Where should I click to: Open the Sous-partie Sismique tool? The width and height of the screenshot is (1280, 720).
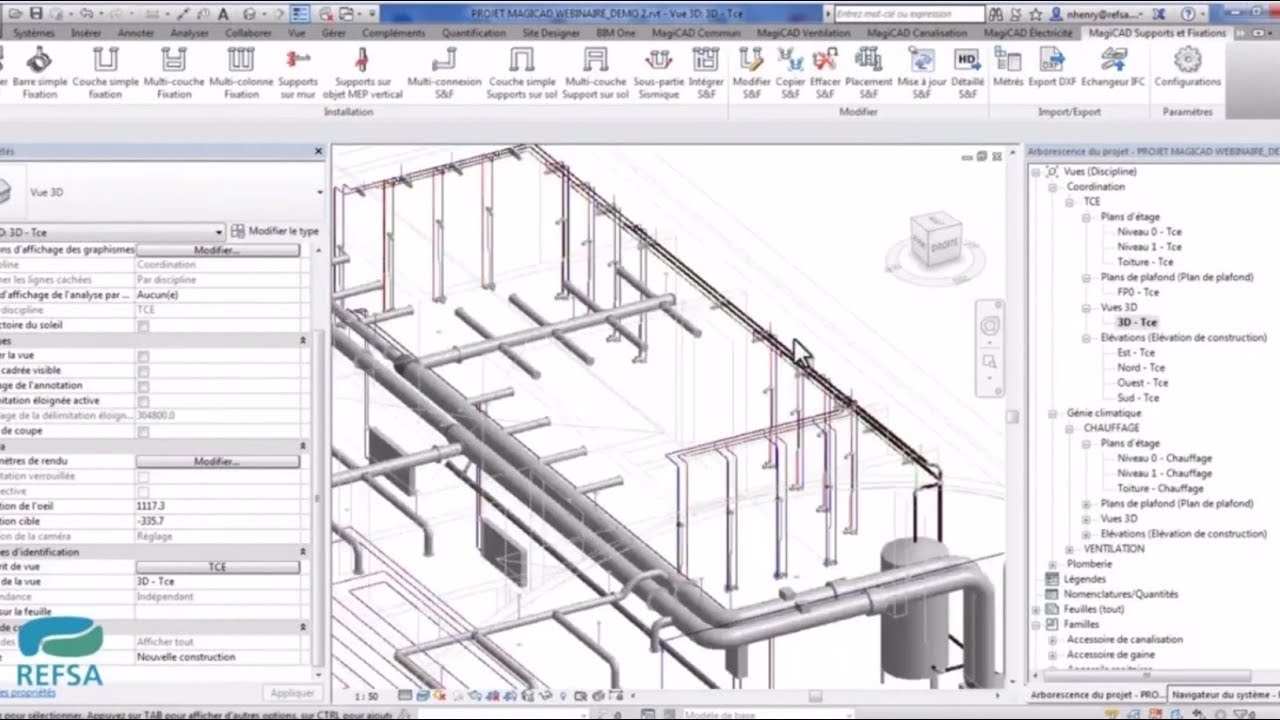[657, 72]
